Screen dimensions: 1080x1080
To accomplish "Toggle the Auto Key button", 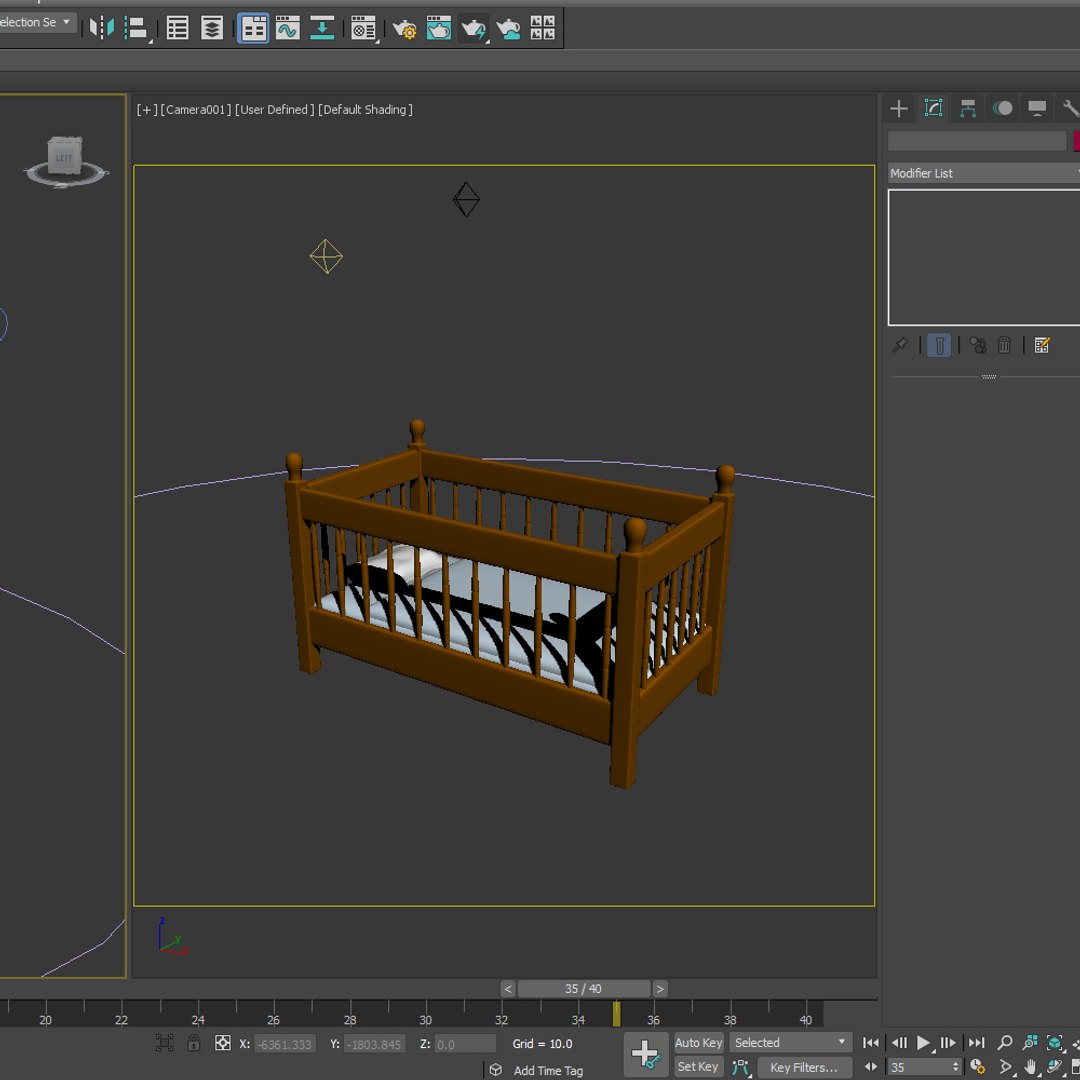I will point(698,1043).
